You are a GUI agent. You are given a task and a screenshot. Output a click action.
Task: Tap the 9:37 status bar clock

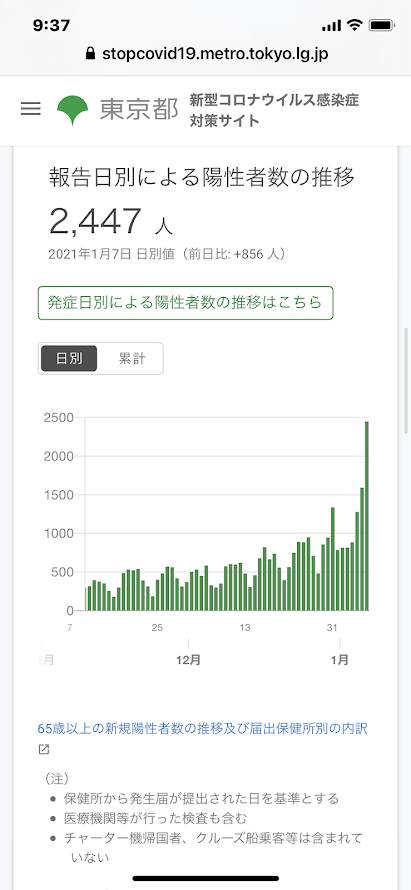[x=51, y=25]
